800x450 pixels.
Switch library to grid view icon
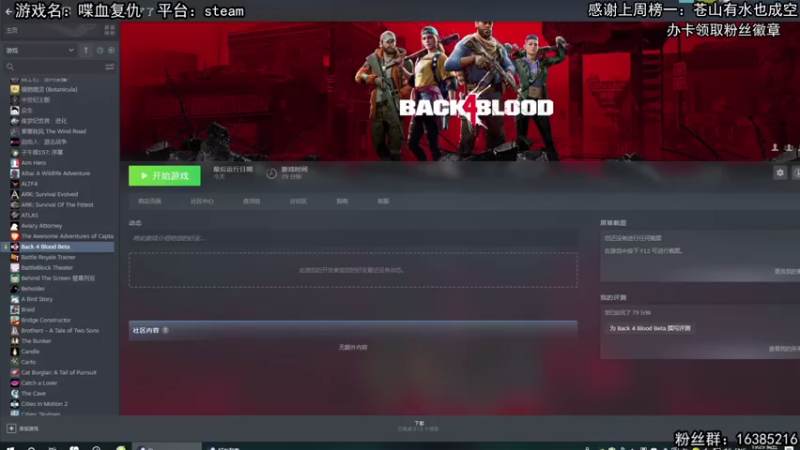coord(109,31)
